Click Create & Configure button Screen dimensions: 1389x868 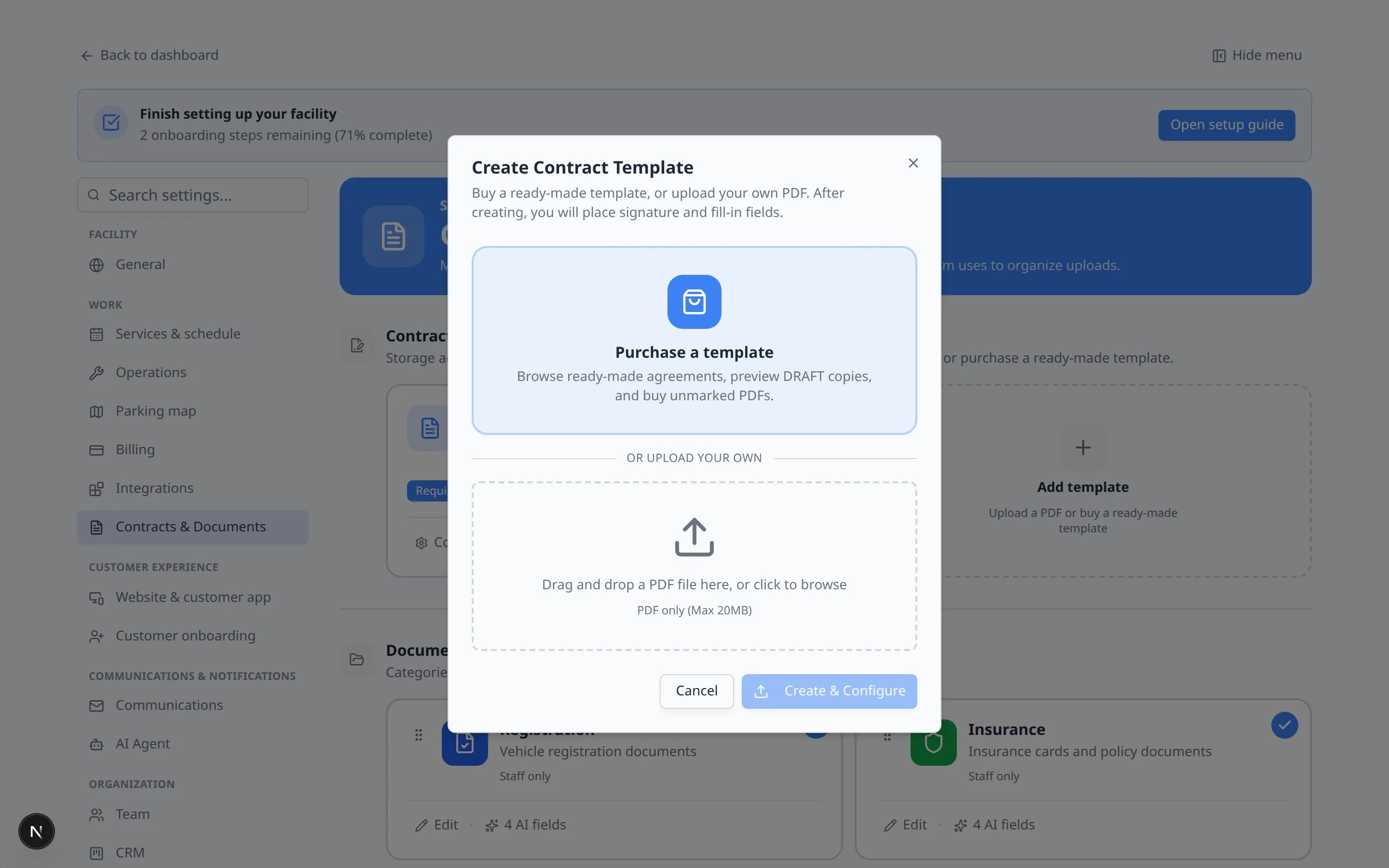(x=829, y=691)
